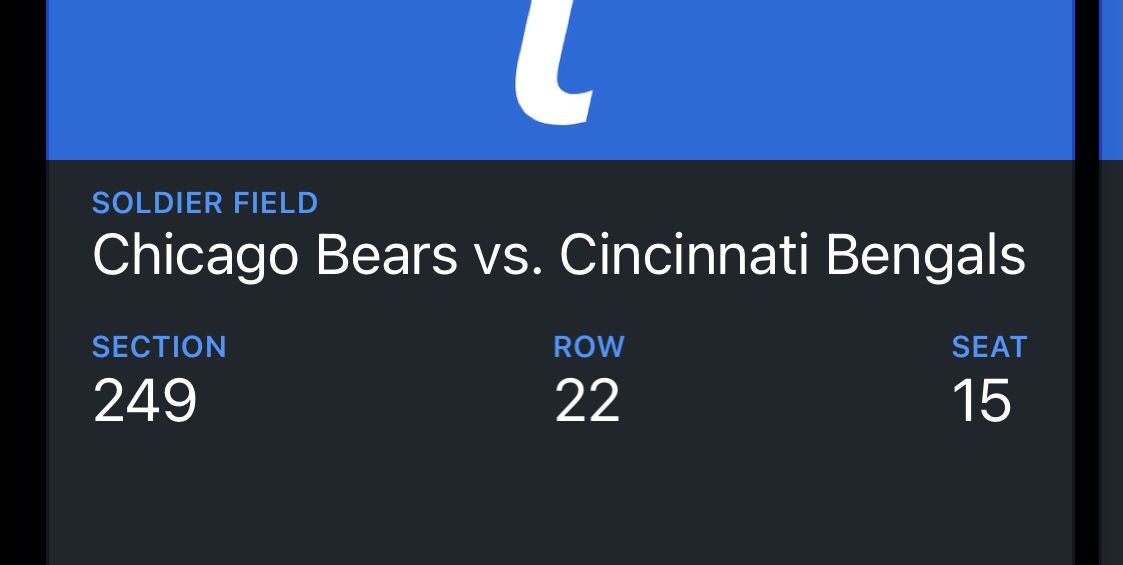Click the SOLDIER FIELD venue label

coord(205,203)
